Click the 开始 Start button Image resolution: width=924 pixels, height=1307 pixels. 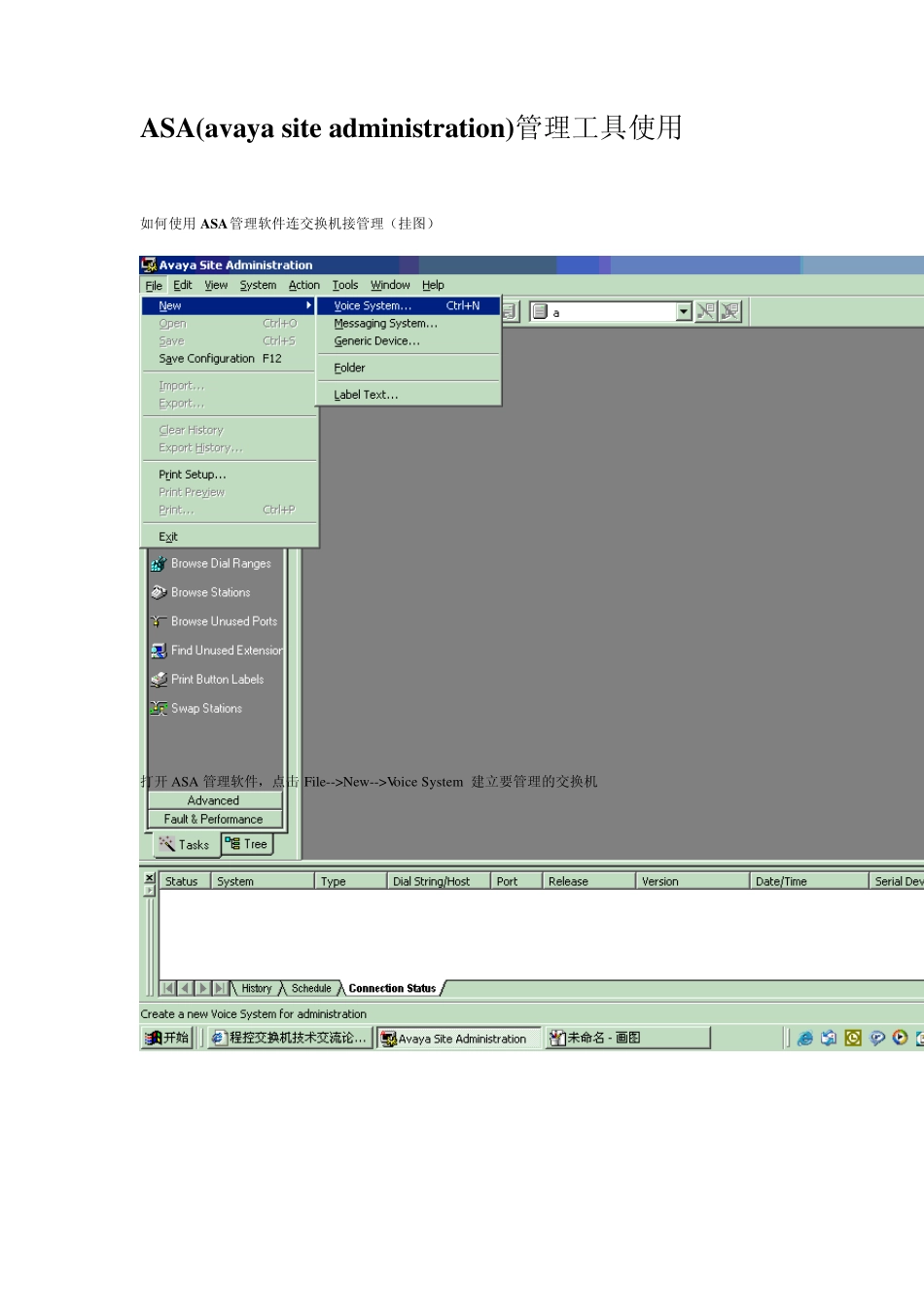point(167,1038)
